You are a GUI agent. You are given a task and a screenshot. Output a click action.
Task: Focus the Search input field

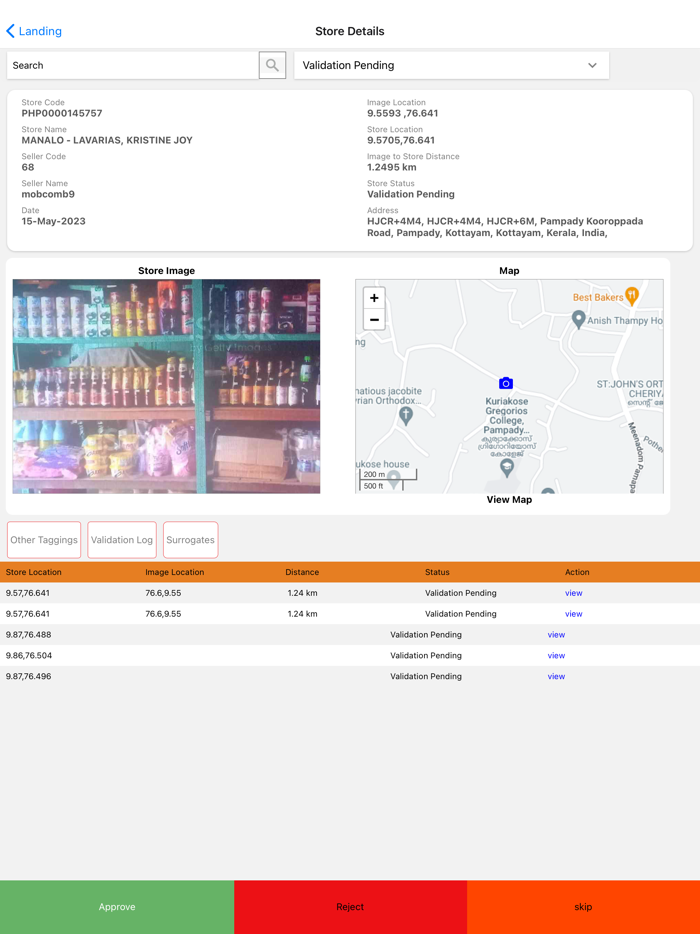click(133, 65)
